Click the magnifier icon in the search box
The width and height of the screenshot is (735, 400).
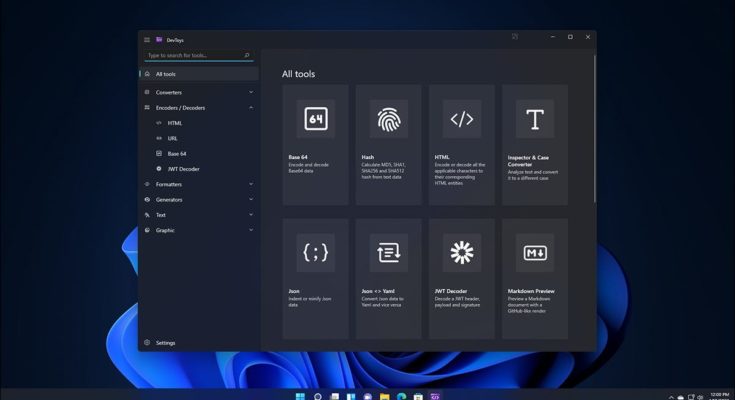click(x=246, y=56)
